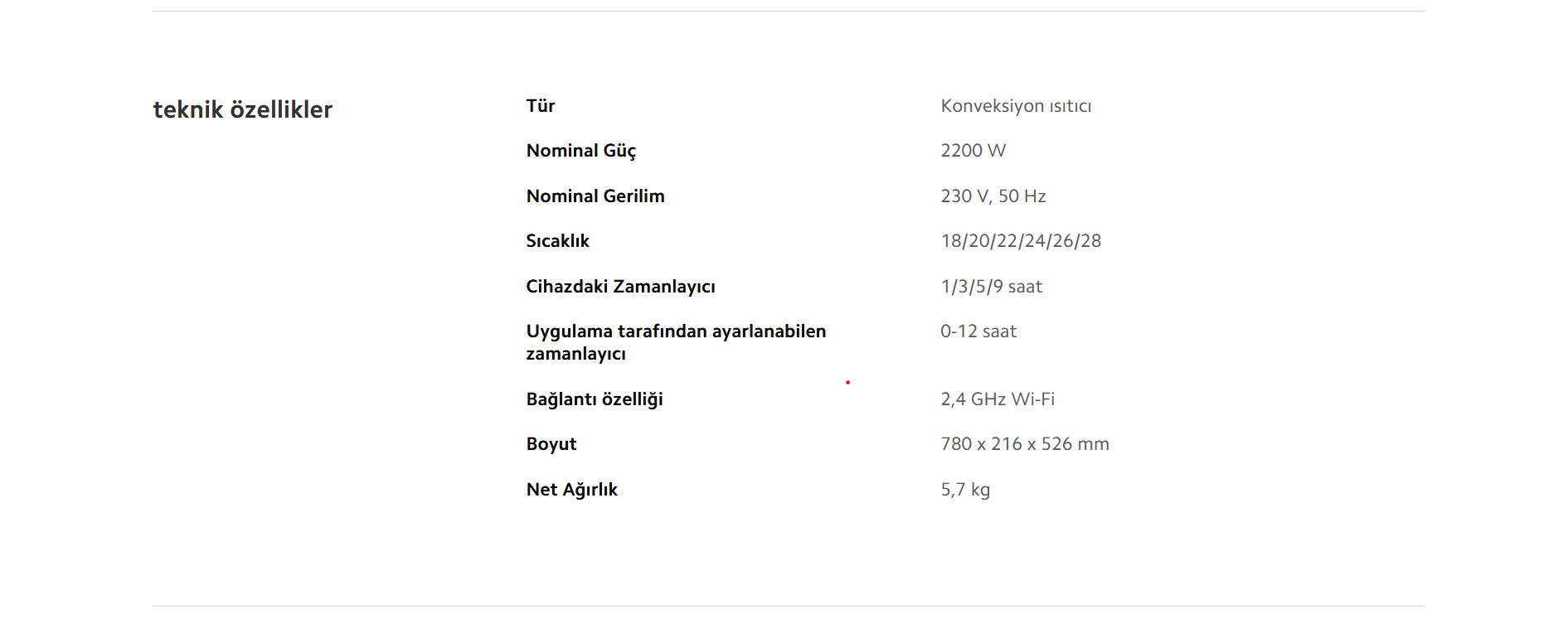Click the "Nominal Gerilim" label
1568x619 pixels.
click(x=595, y=196)
